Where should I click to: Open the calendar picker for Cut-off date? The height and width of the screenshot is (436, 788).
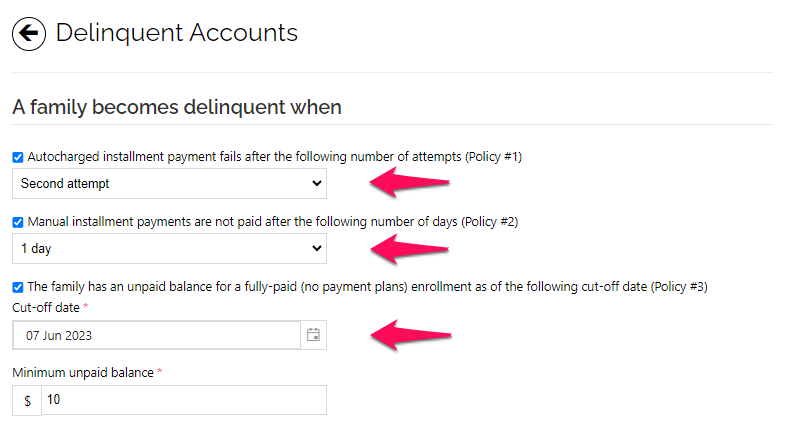[x=314, y=335]
